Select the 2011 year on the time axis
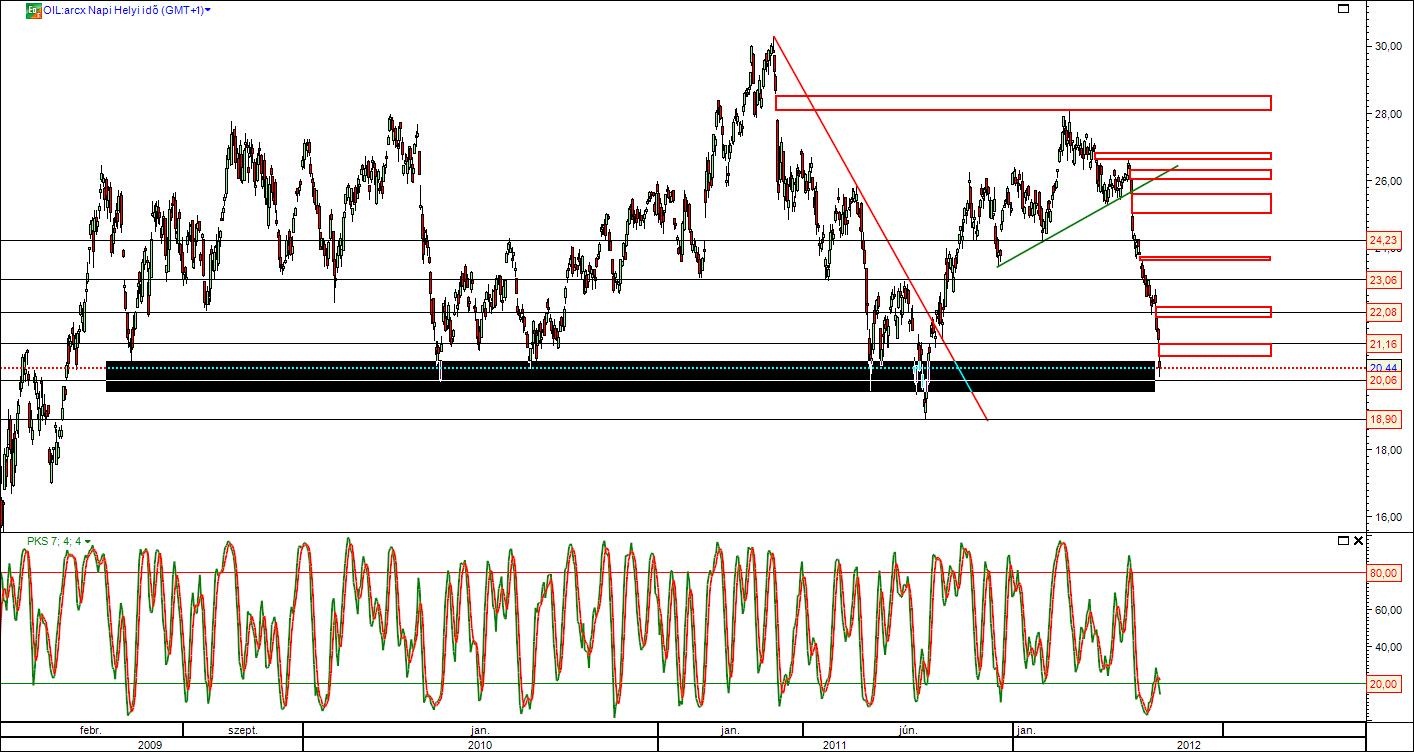The width and height of the screenshot is (1414, 752). pos(835,744)
